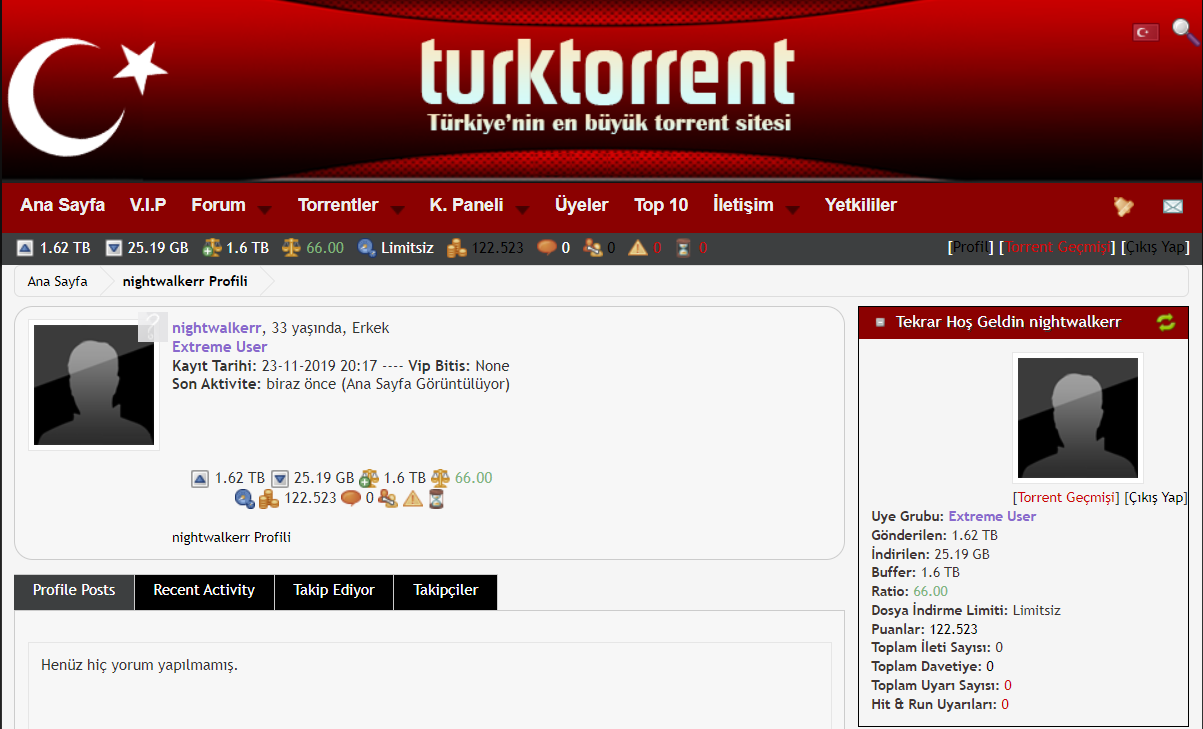Viewport: 1203px width, 729px height.
Task: Click the upload arrow icon in profile stats
Action: coord(200,479)
